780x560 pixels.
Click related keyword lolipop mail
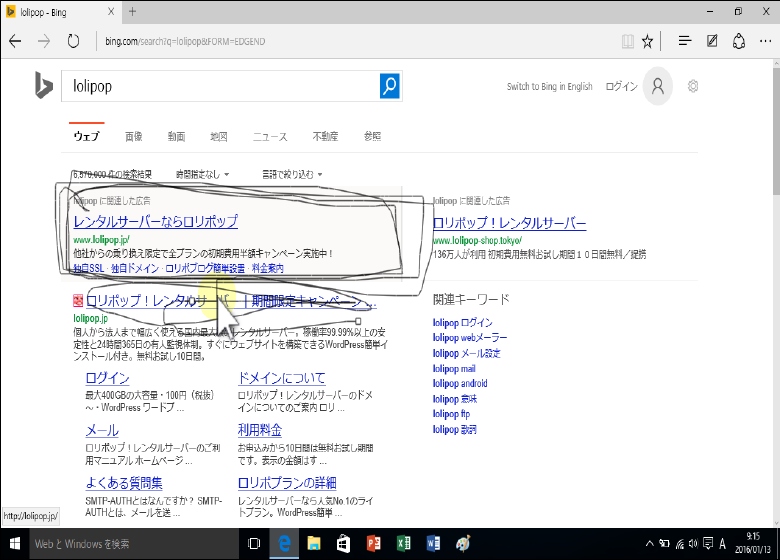point(454,369)
